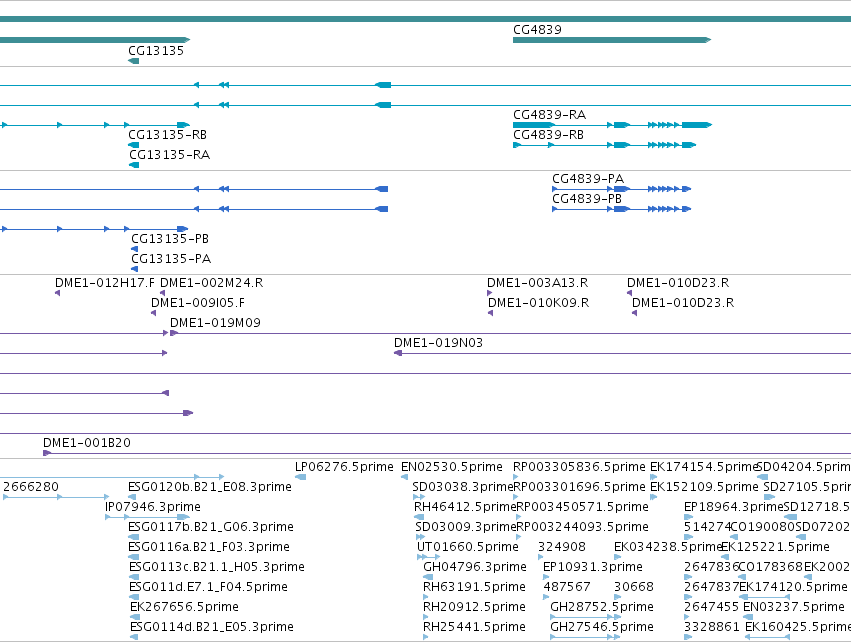Select EST EK267656.5prime label
This screenshot has width=851, height=642.
tap(184, 607)
